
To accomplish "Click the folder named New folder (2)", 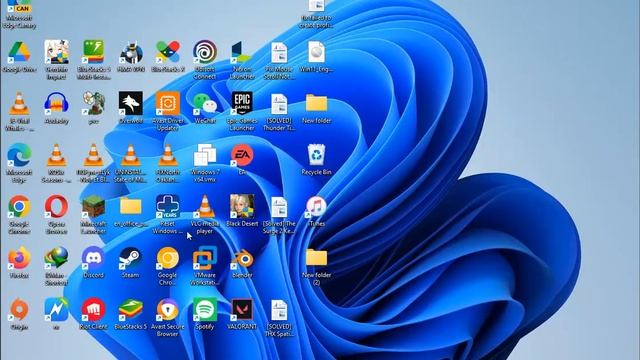I will (x=316, y=257).
